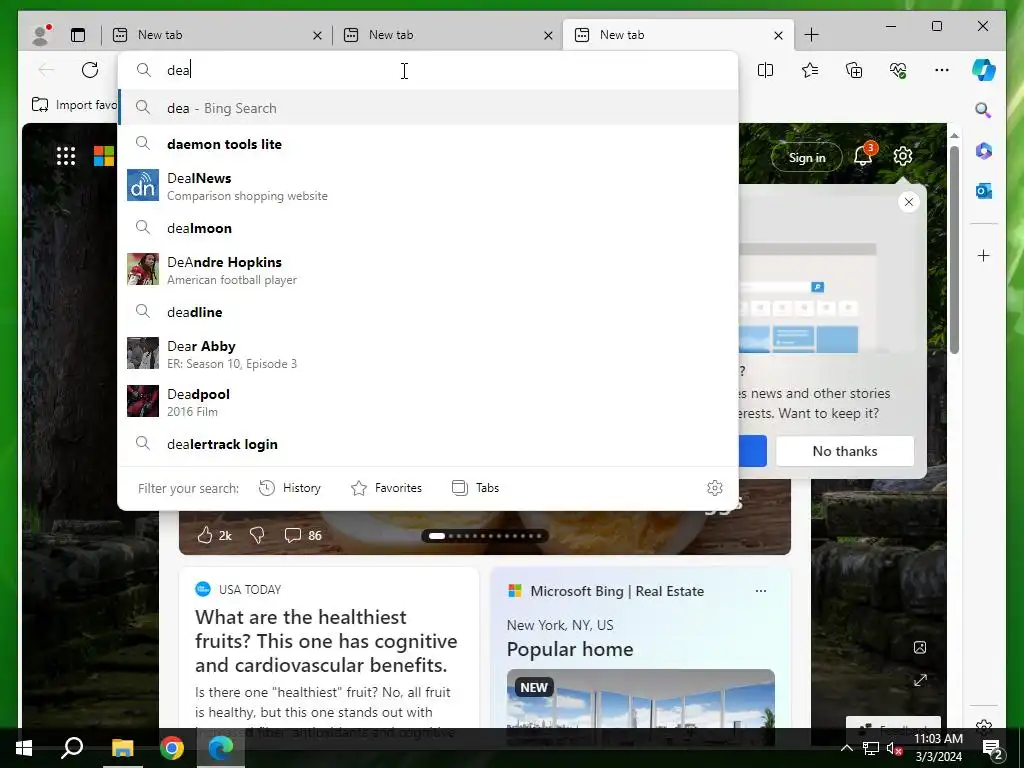Screen dimensions: 1024x768
Task: Open split screen view icon
Action: (x=765, y=70)
